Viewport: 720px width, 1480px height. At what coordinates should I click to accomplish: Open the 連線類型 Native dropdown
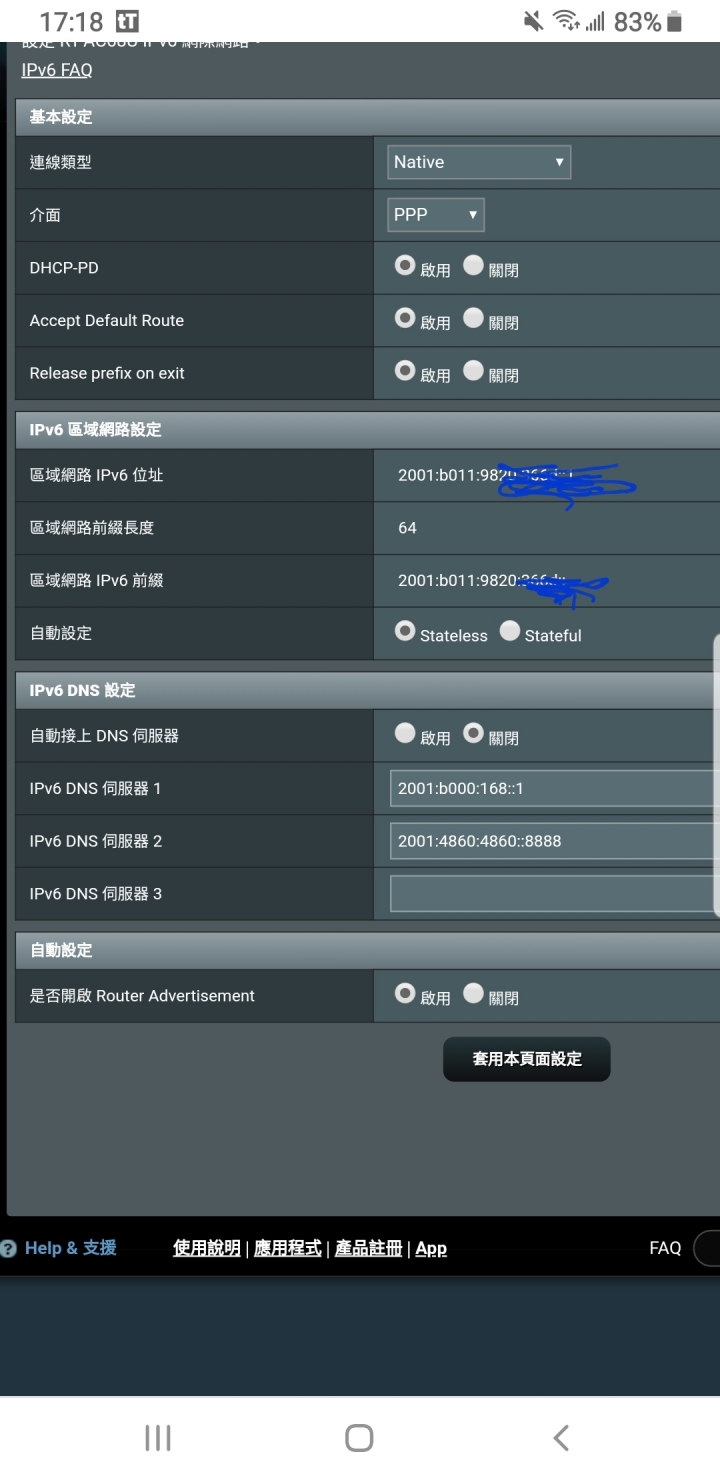click(479, 162)
